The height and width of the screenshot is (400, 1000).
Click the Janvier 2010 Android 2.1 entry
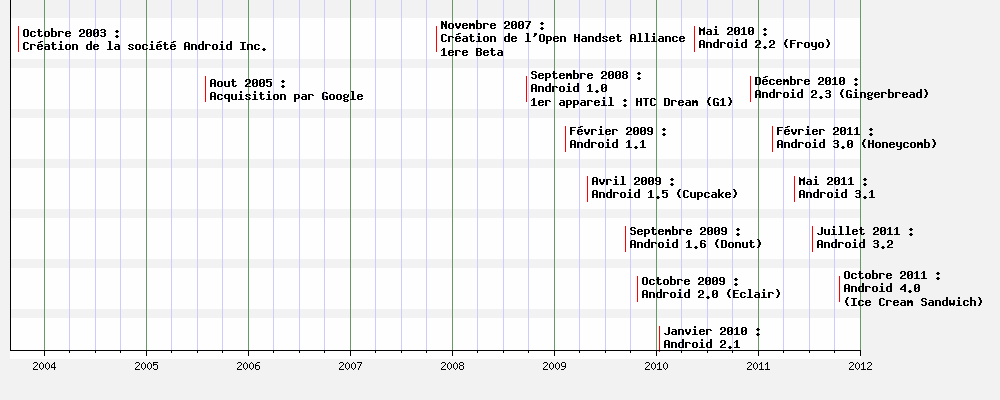click(711, 337)
